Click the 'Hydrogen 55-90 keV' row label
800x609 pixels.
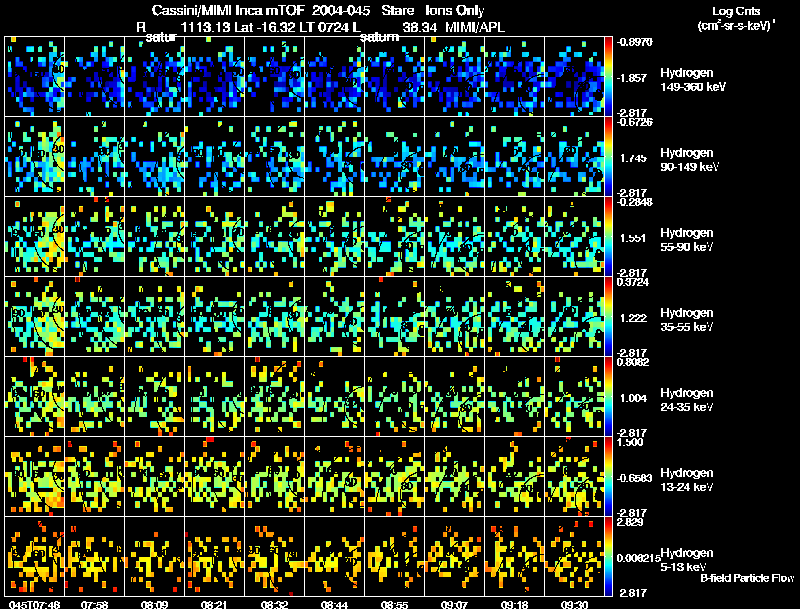[x=687, y=240]
